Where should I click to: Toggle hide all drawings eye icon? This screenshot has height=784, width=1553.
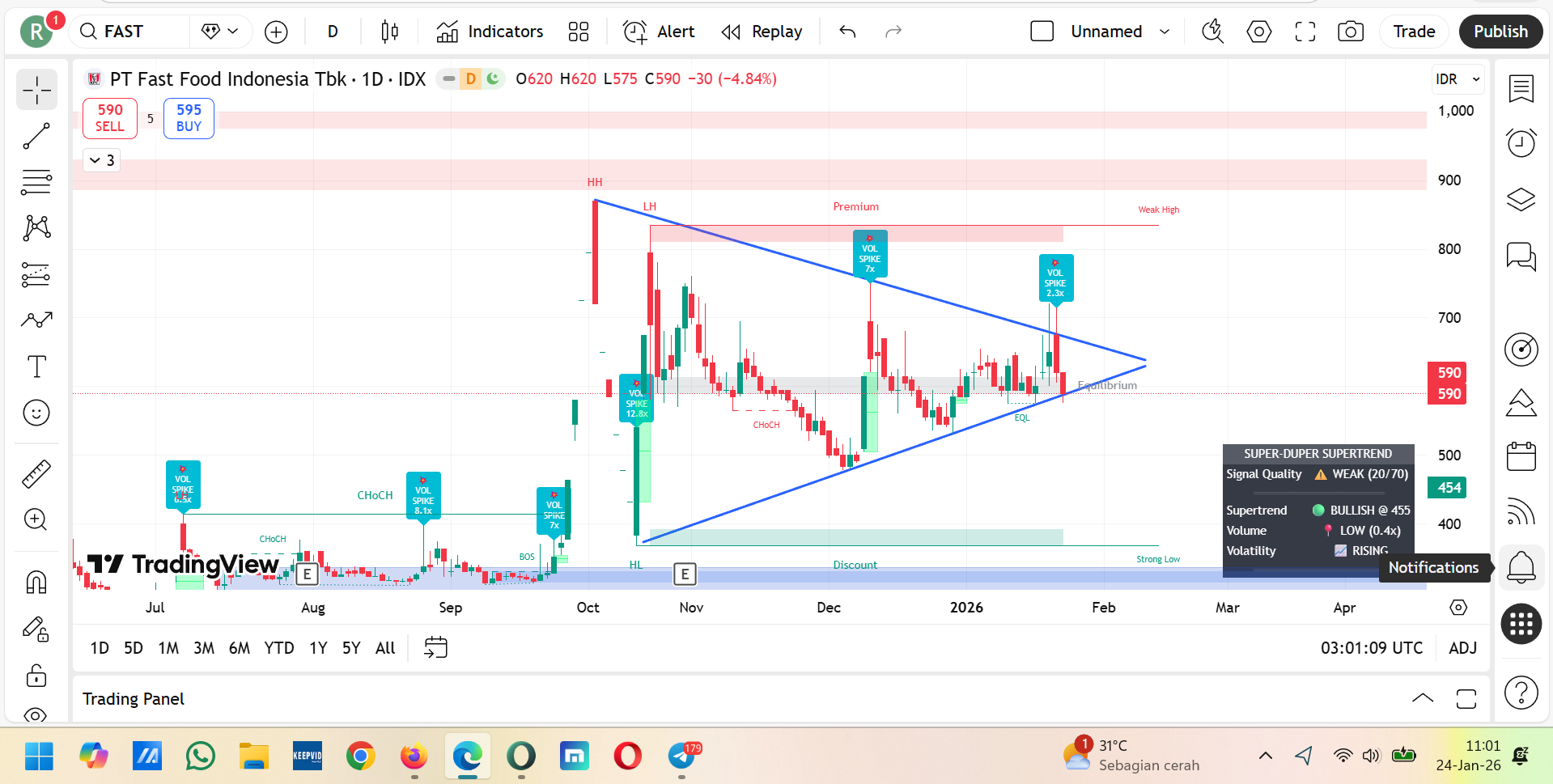(x=36, y=715)
